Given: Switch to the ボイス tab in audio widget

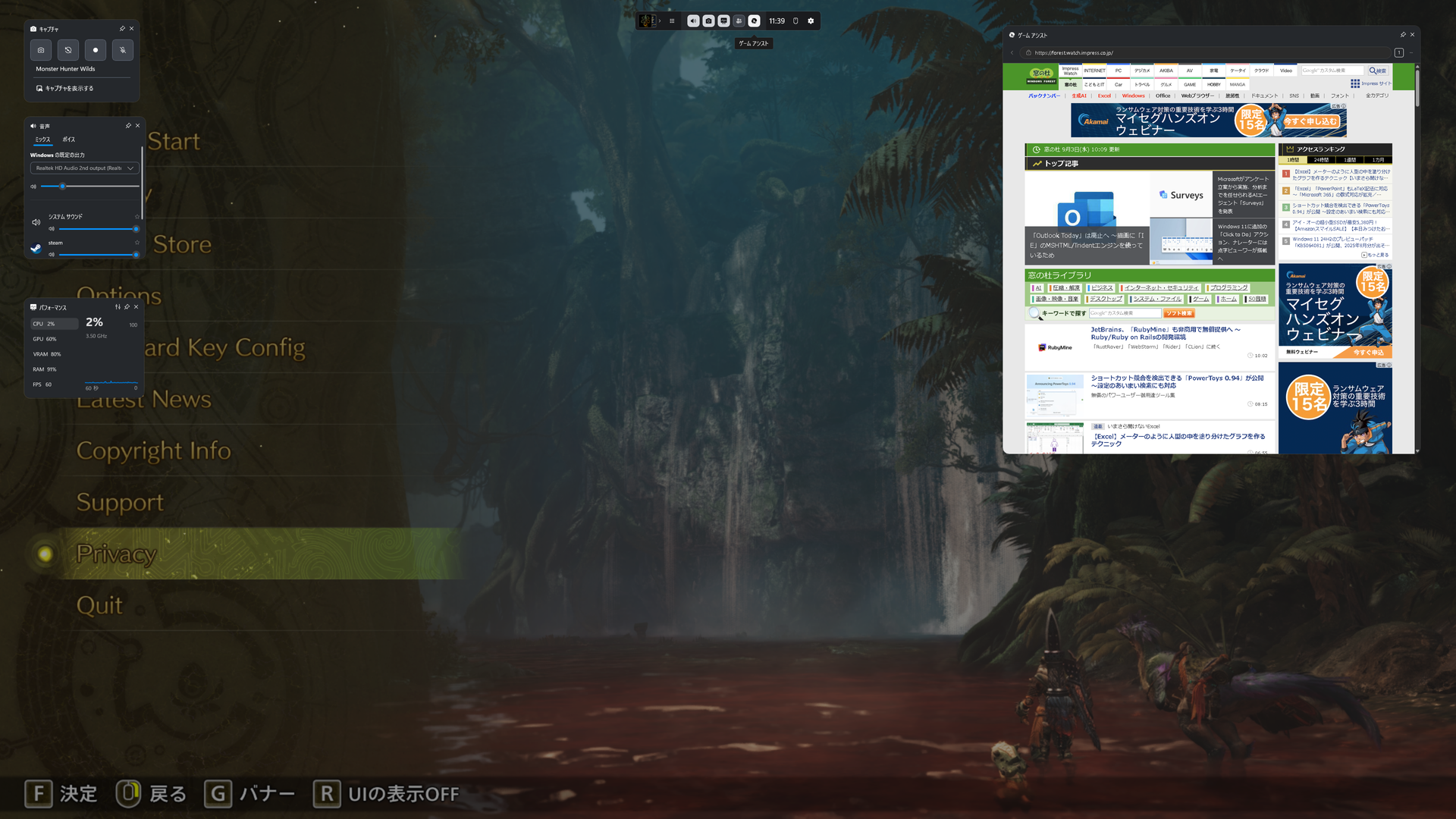Looking at the screenshot, I should coord(69,140).
